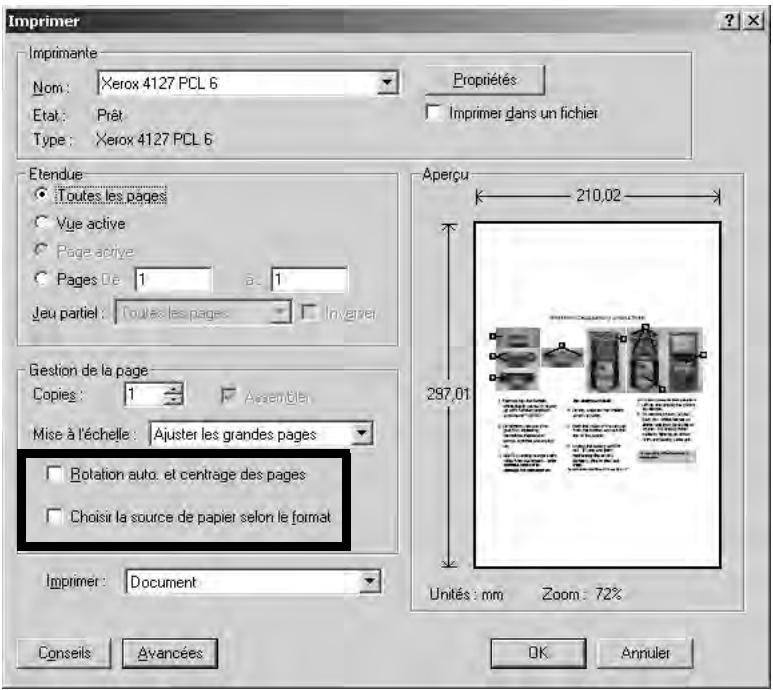Viewport: 773px width, 690px height.
Task: Open Avancées print options
Action: click(170, 653)
